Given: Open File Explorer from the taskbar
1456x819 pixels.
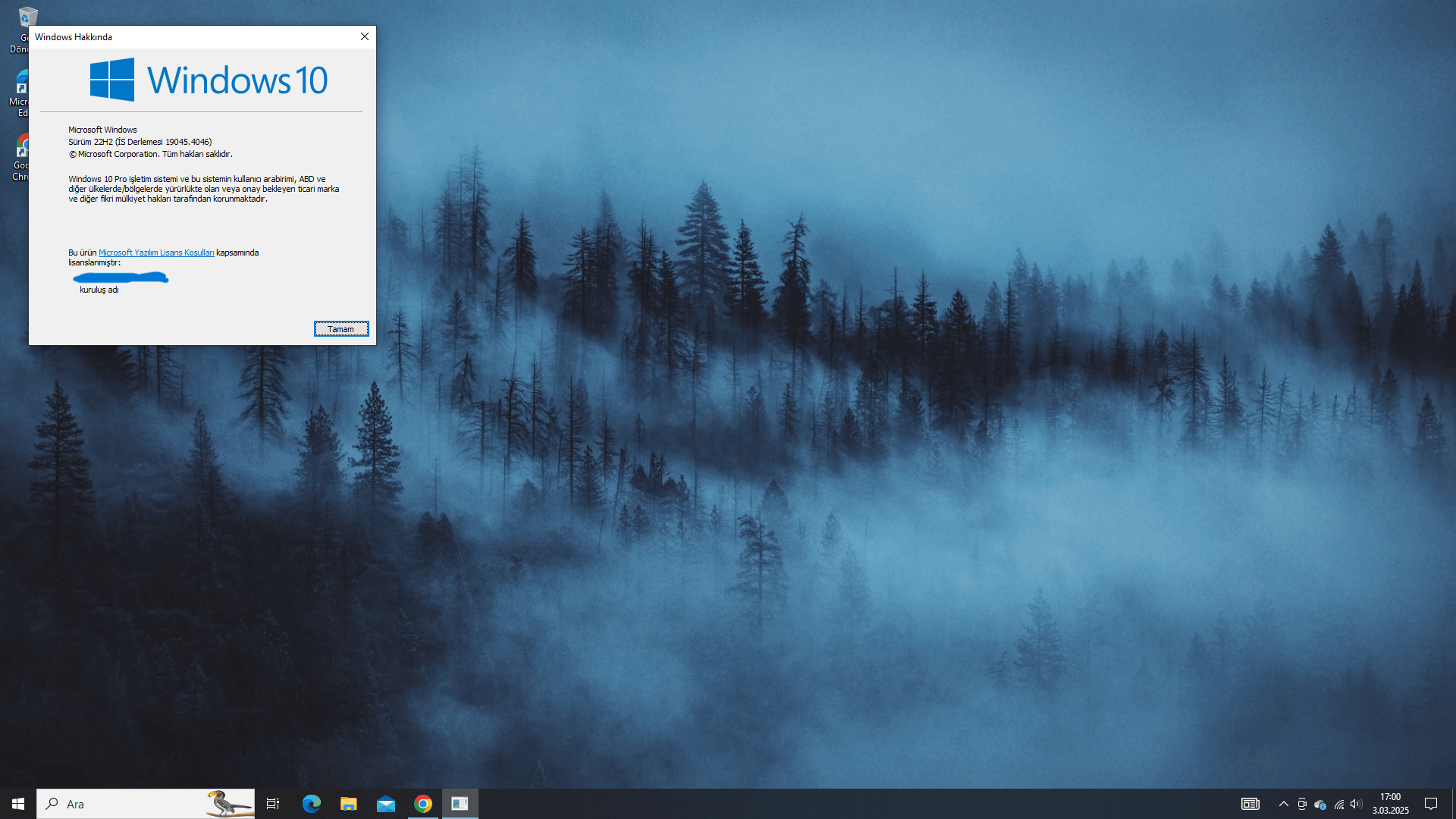Looking at the screenshot, I should point(348,804).
